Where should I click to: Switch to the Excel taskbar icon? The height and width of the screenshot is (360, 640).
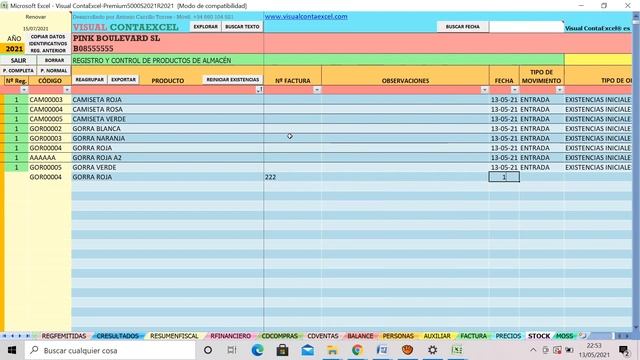coord(457,350)
